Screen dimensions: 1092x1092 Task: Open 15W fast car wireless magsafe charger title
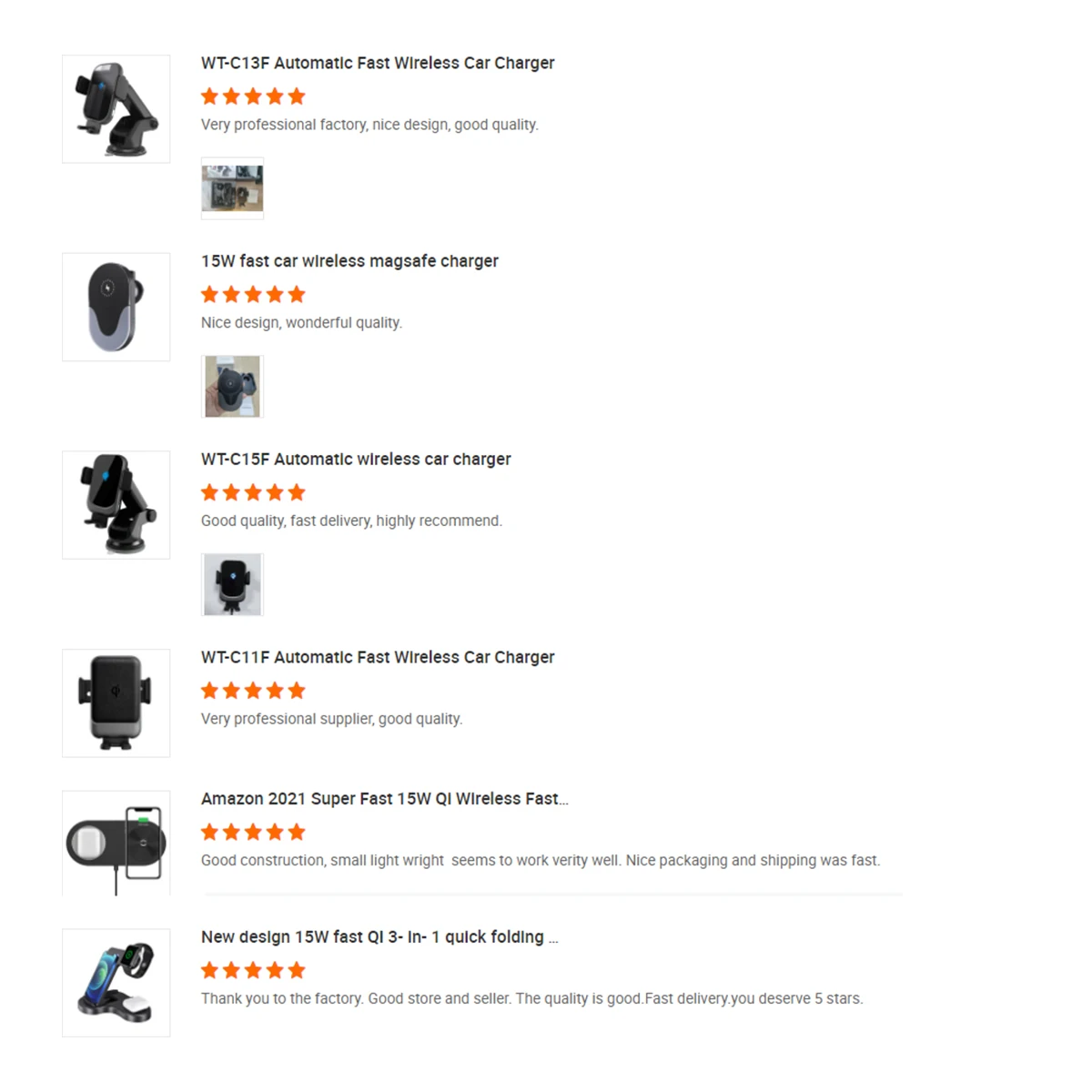point(349,261)
